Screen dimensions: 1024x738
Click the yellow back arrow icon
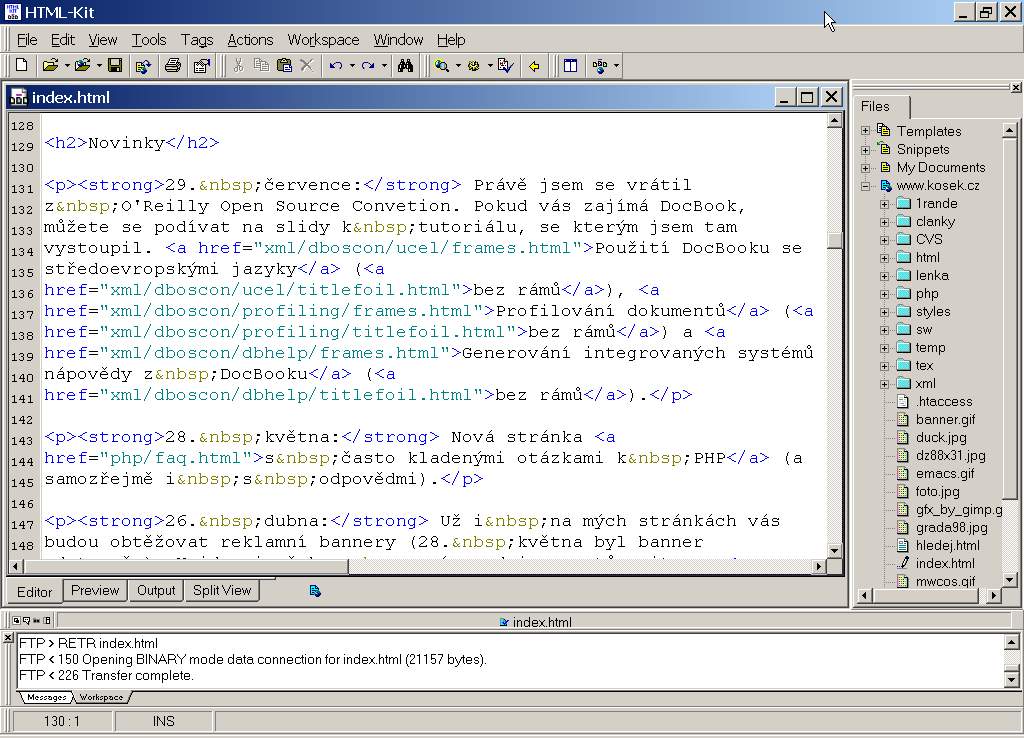[534, 65]
